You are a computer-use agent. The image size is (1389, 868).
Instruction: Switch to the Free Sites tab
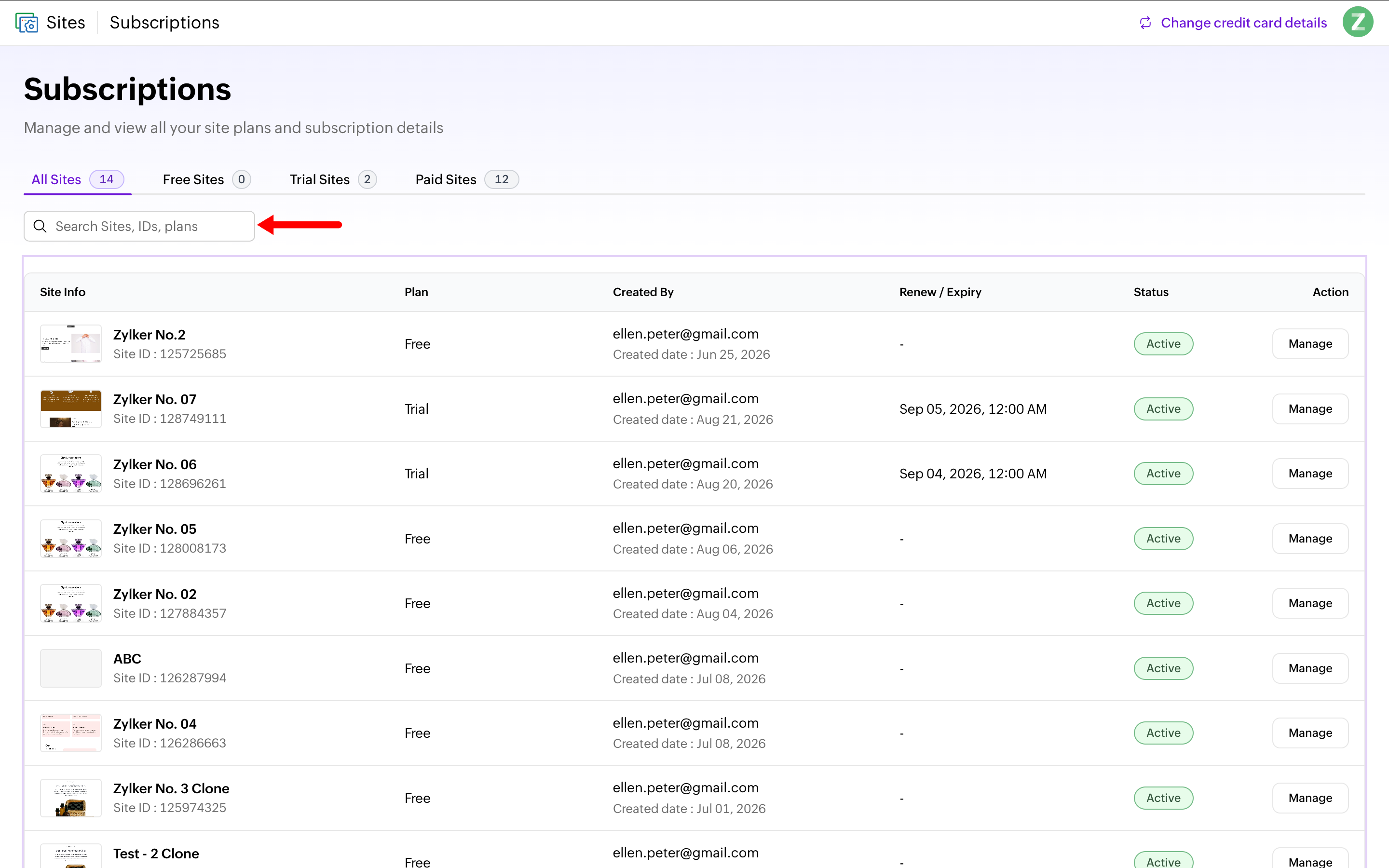206,180
